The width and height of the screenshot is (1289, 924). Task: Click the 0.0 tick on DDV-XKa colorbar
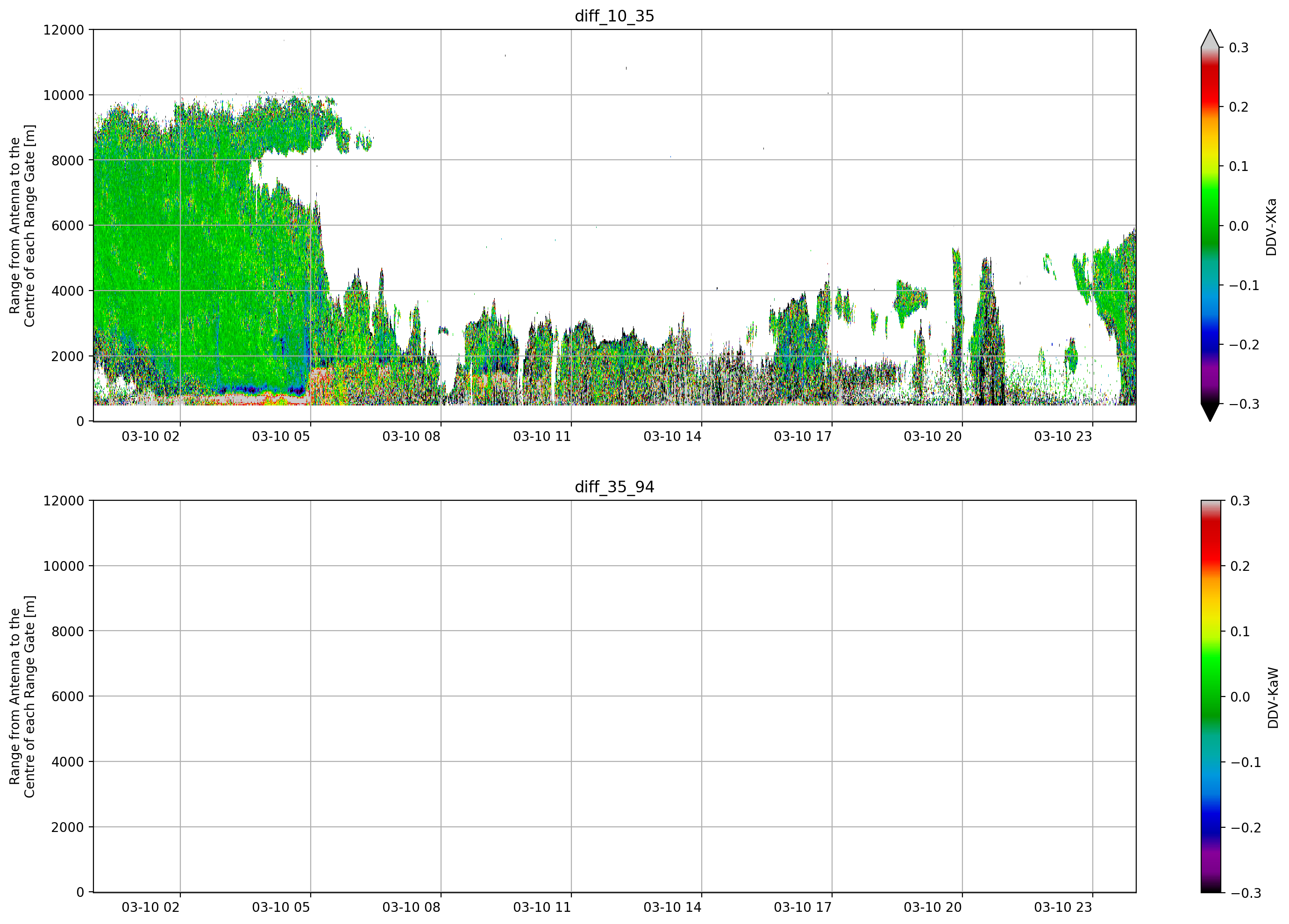tap(1239, 226)
